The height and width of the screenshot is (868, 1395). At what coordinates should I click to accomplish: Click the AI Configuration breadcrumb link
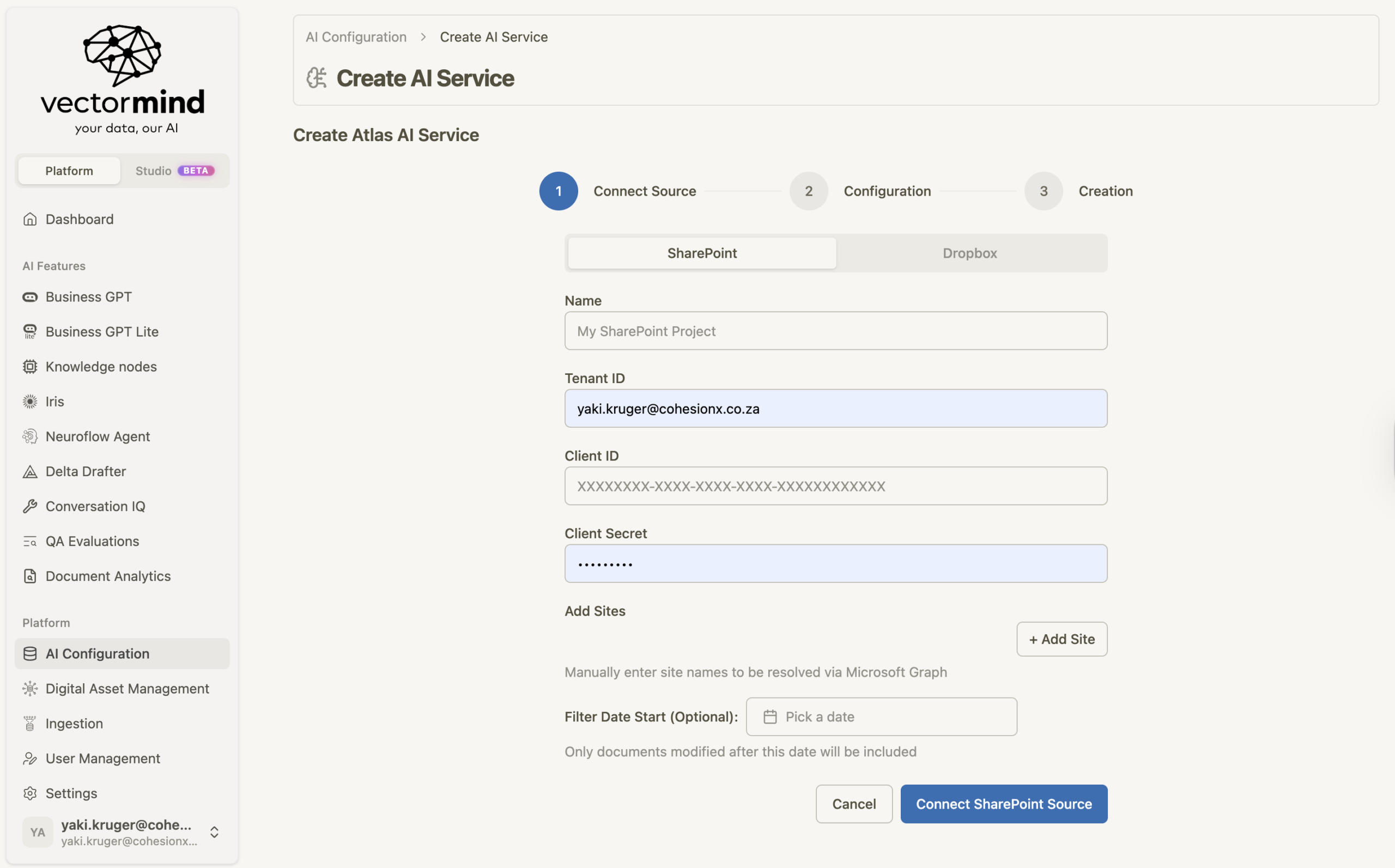(356, 37)
